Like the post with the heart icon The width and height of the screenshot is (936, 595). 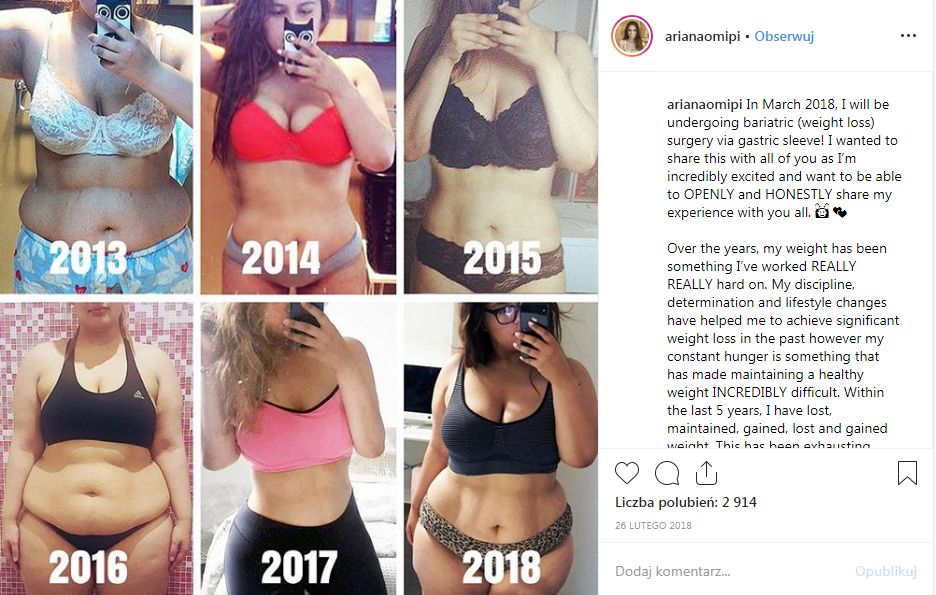point(627,473)
